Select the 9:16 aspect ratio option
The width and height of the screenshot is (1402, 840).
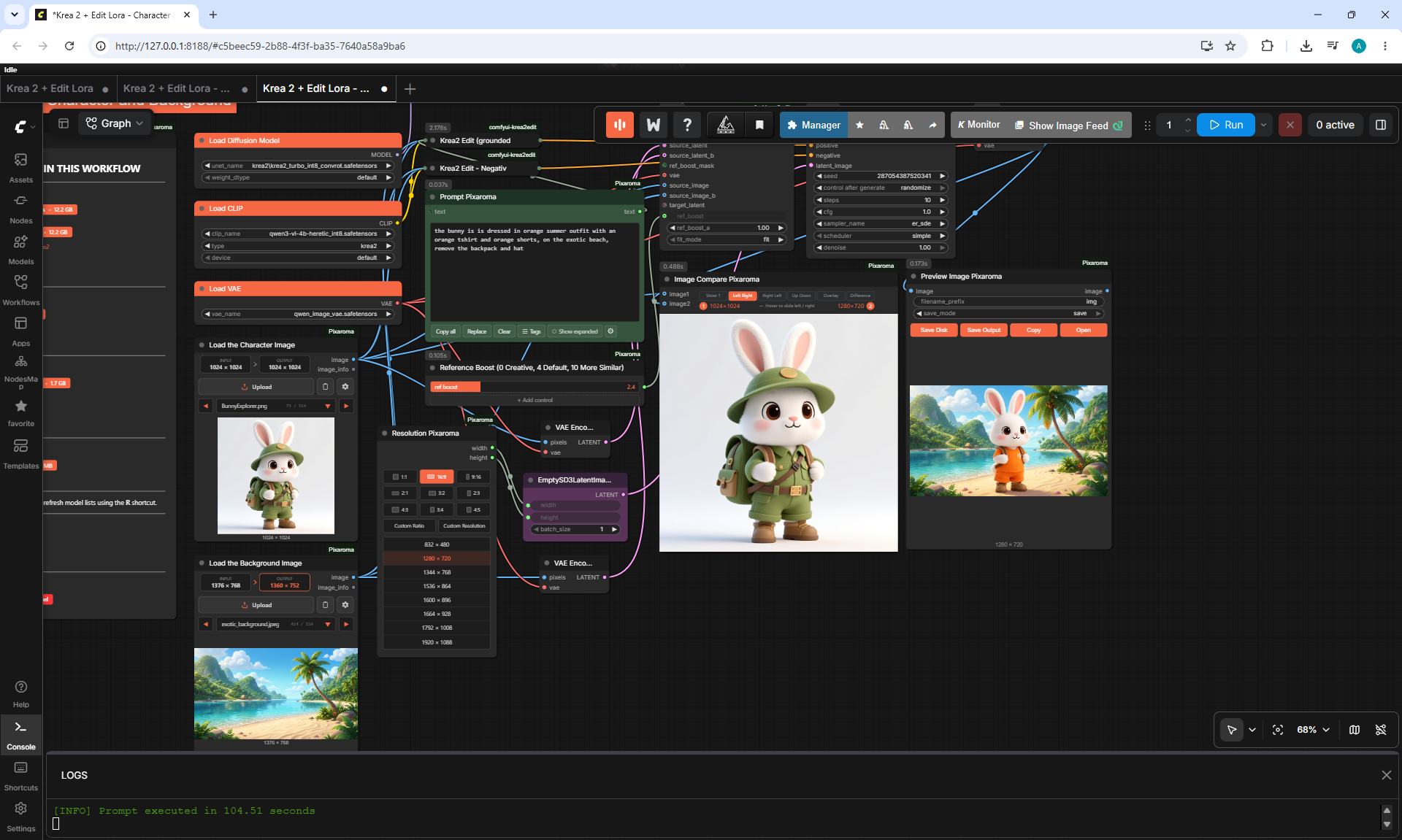473,477
